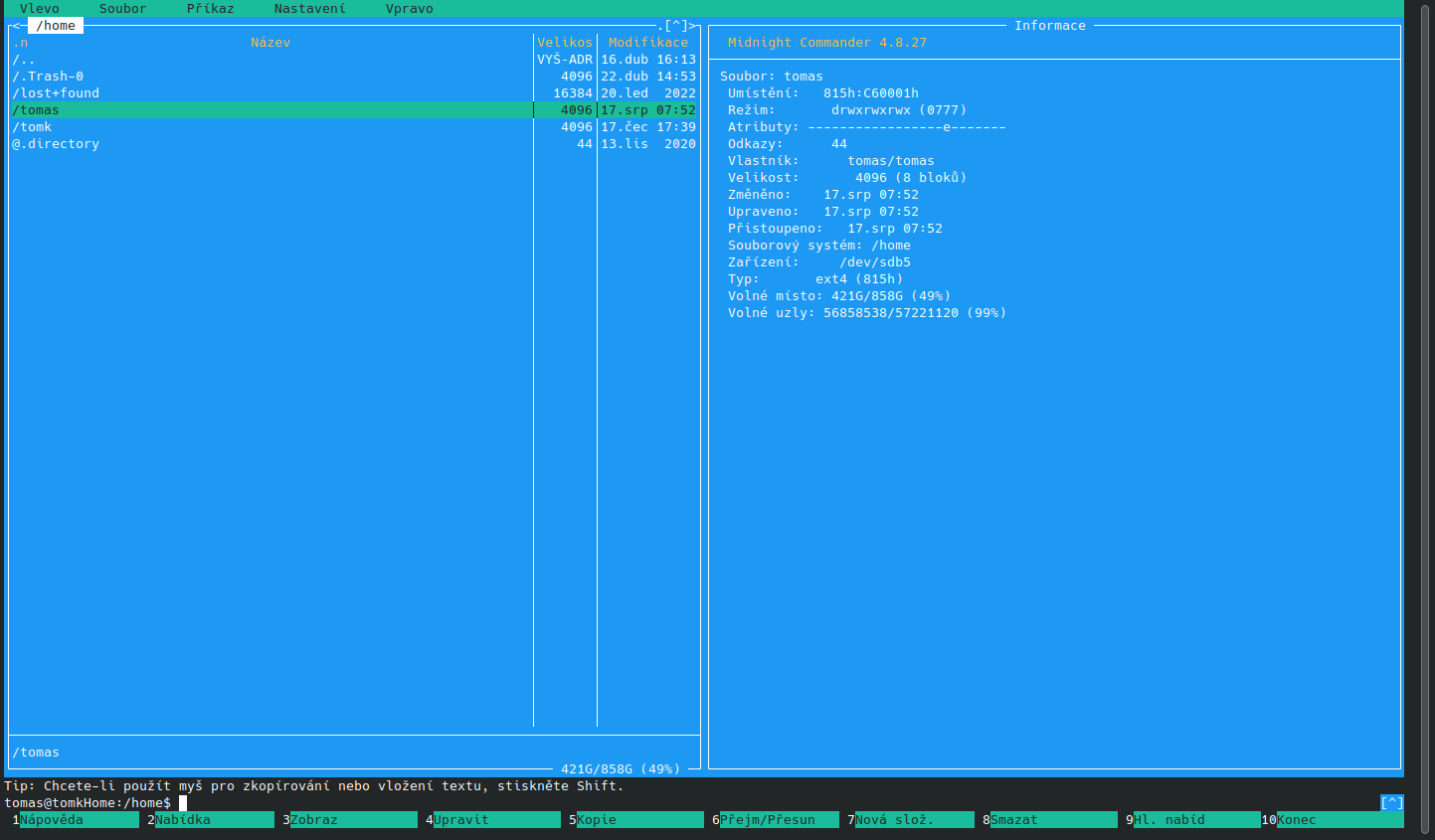
Task: Click the left panel history back arrow
Action: click(x=16, y=26)
